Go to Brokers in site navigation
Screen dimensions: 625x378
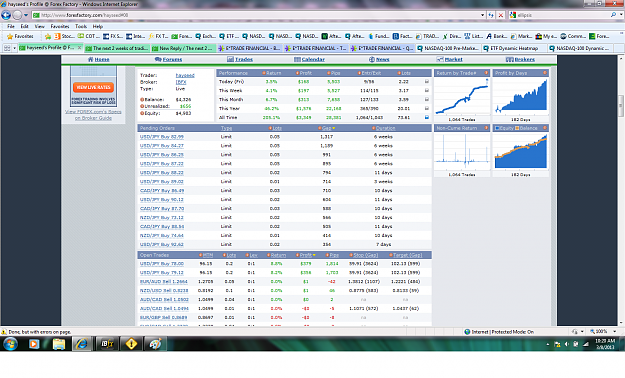point(520,59)
